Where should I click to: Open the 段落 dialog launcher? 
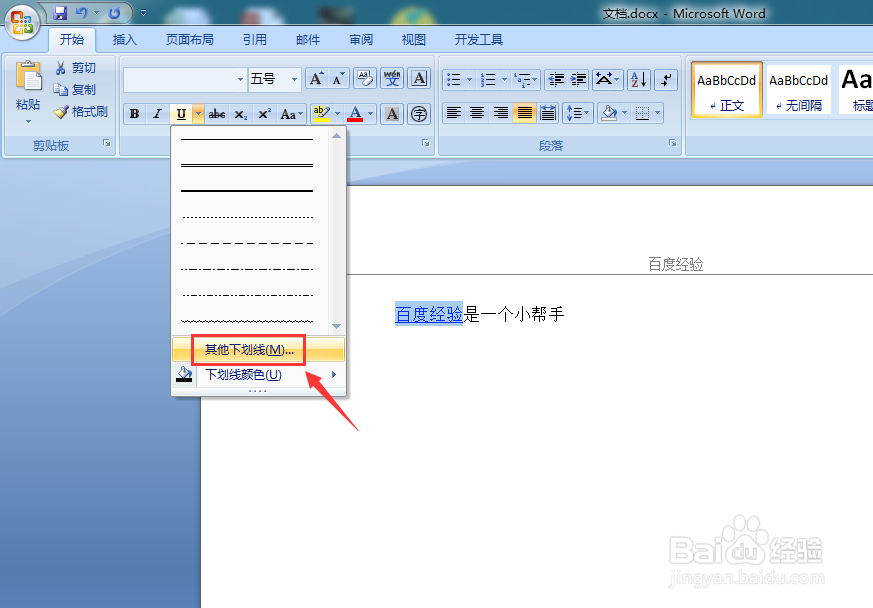pos(673,144)
